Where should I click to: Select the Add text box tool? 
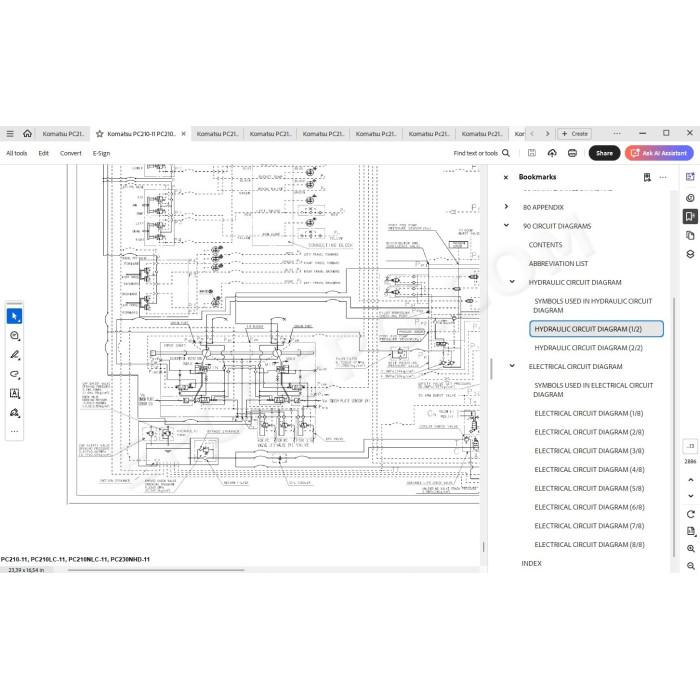pos(14,393)
